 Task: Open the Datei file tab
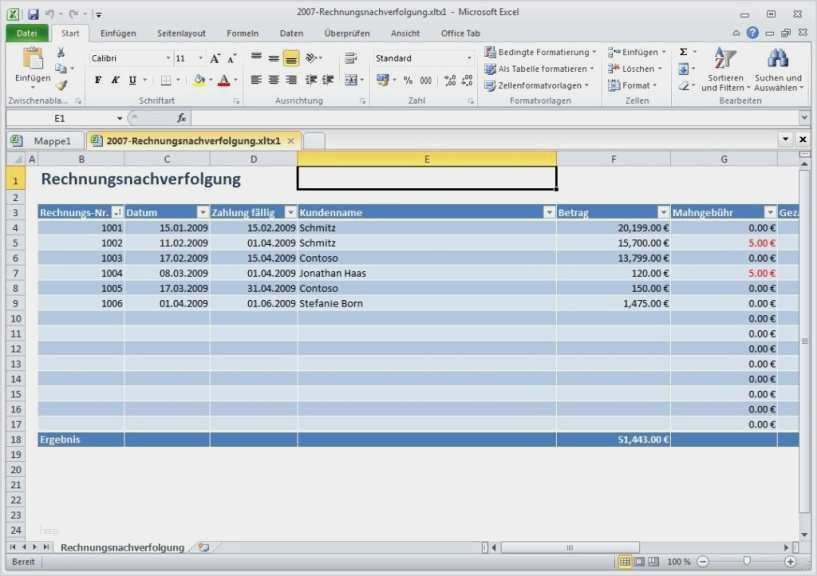pos(27,33)
